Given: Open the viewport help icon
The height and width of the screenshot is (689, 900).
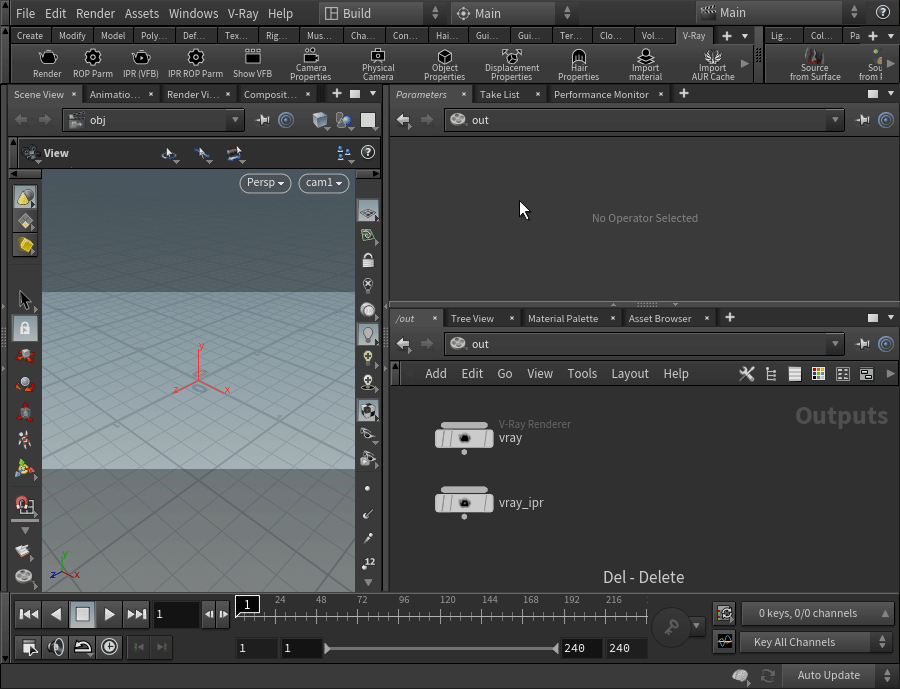Looking at the screenshot, I should pyautogui.click(x=368, y=152).
